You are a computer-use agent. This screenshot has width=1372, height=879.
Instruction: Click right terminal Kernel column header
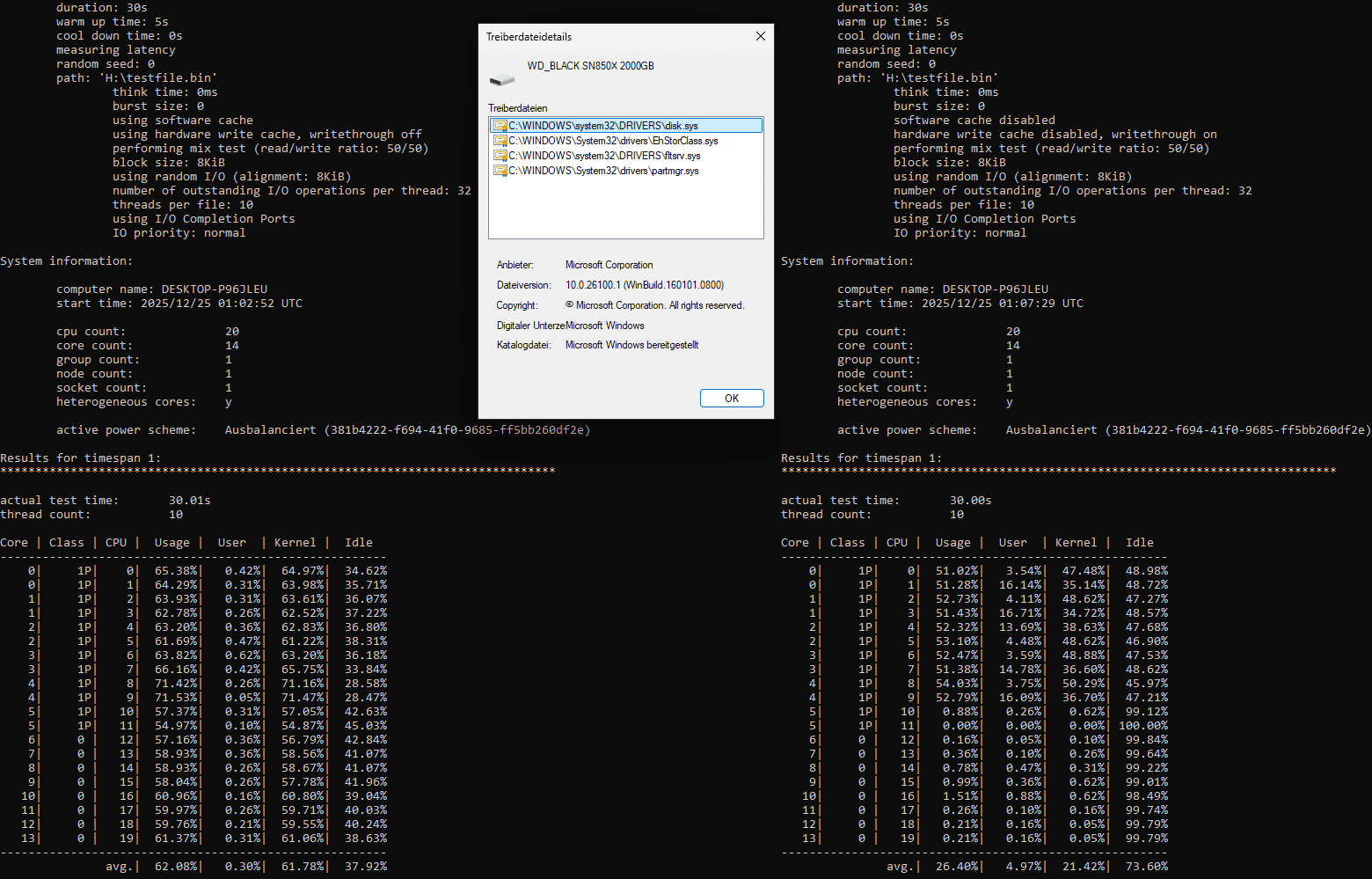tap(1076, 543)
